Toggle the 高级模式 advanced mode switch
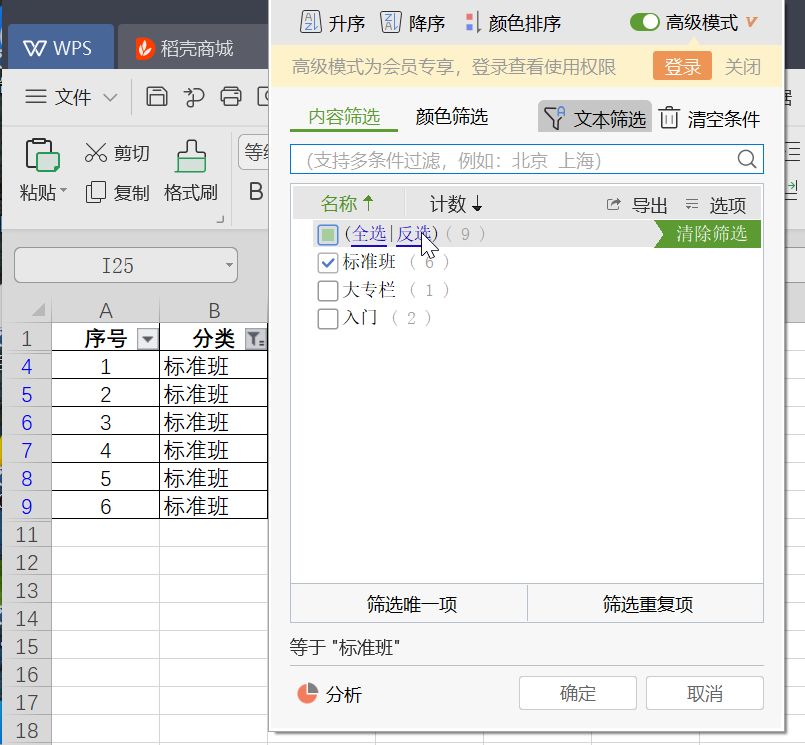This screenshot has width=805, height=745. 644,22
